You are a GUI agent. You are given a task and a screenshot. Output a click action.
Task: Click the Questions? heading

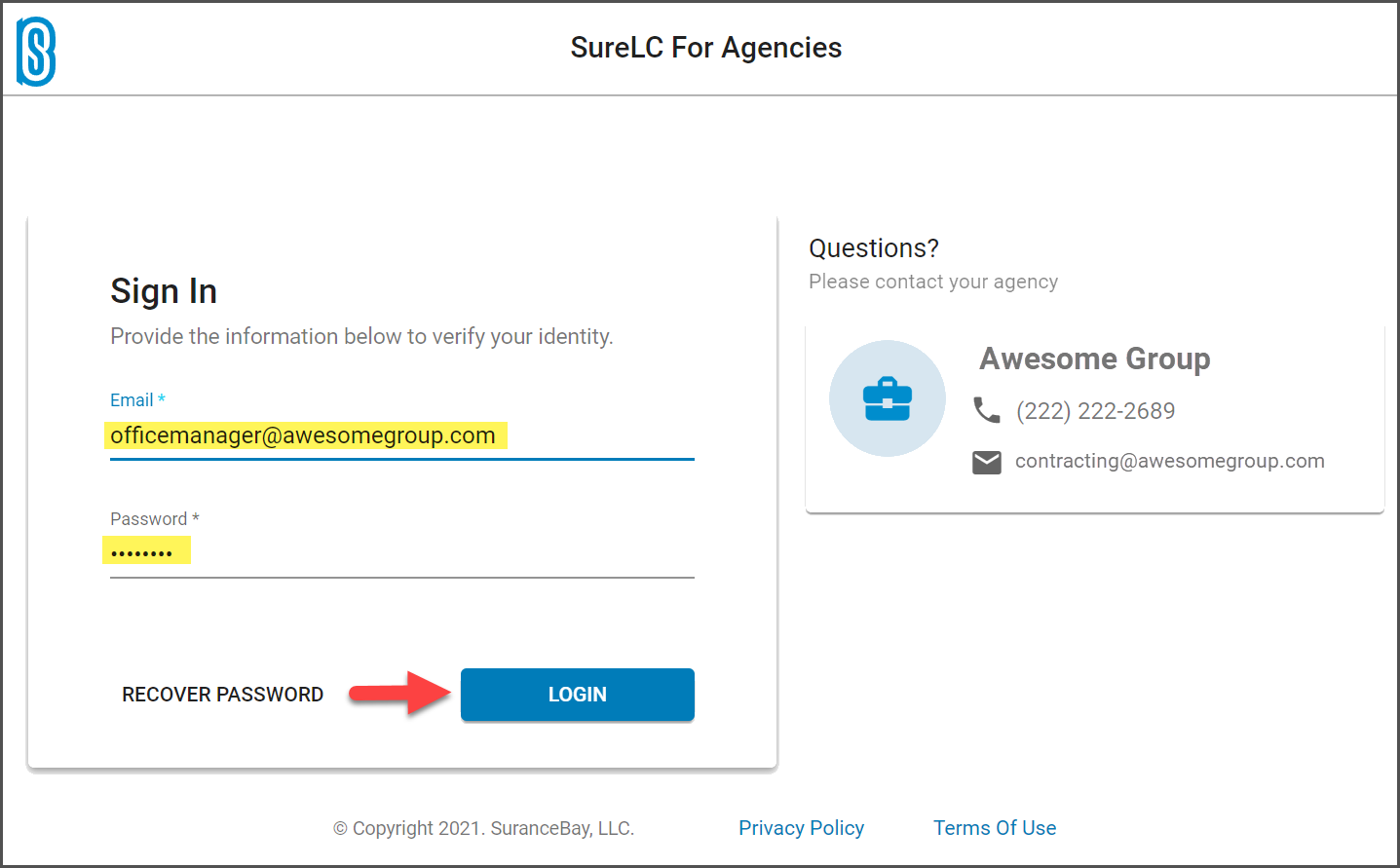874,248
